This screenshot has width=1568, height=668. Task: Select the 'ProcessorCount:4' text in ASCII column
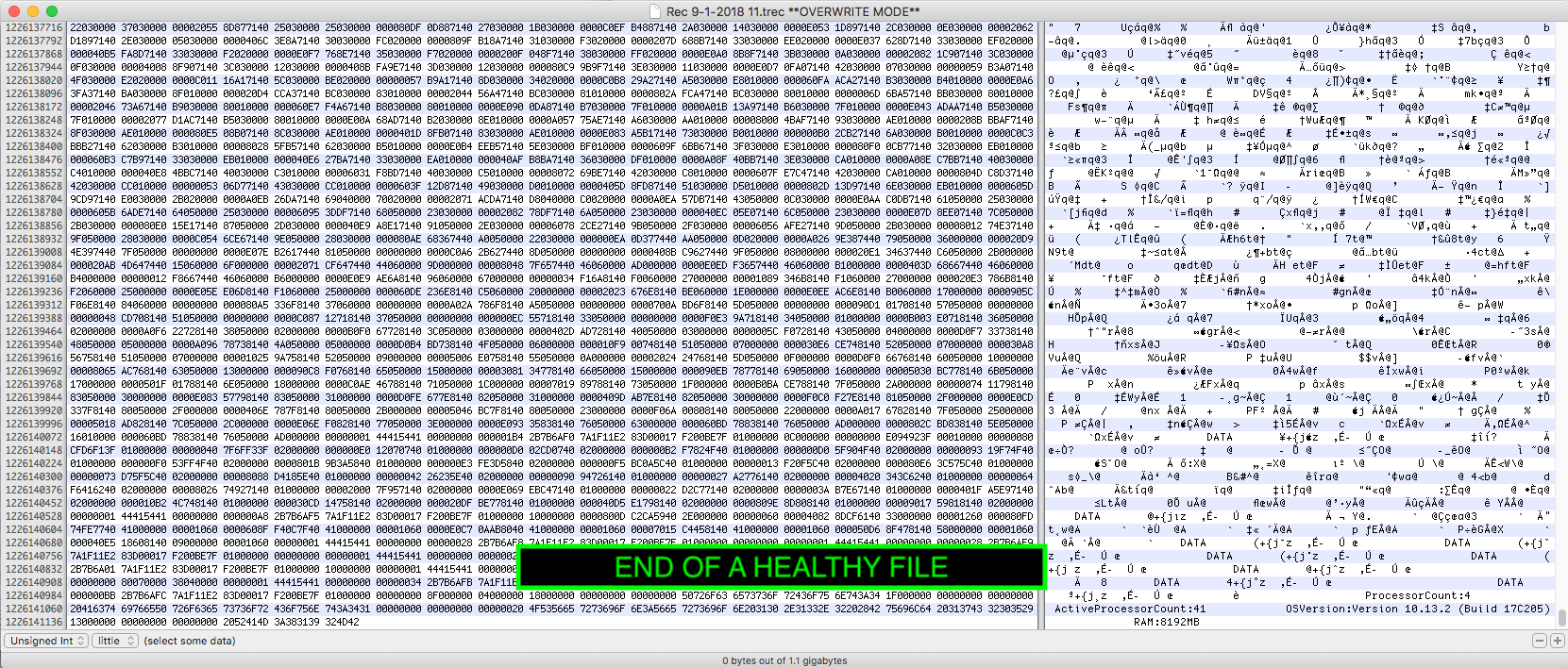tap(1417, 595)
